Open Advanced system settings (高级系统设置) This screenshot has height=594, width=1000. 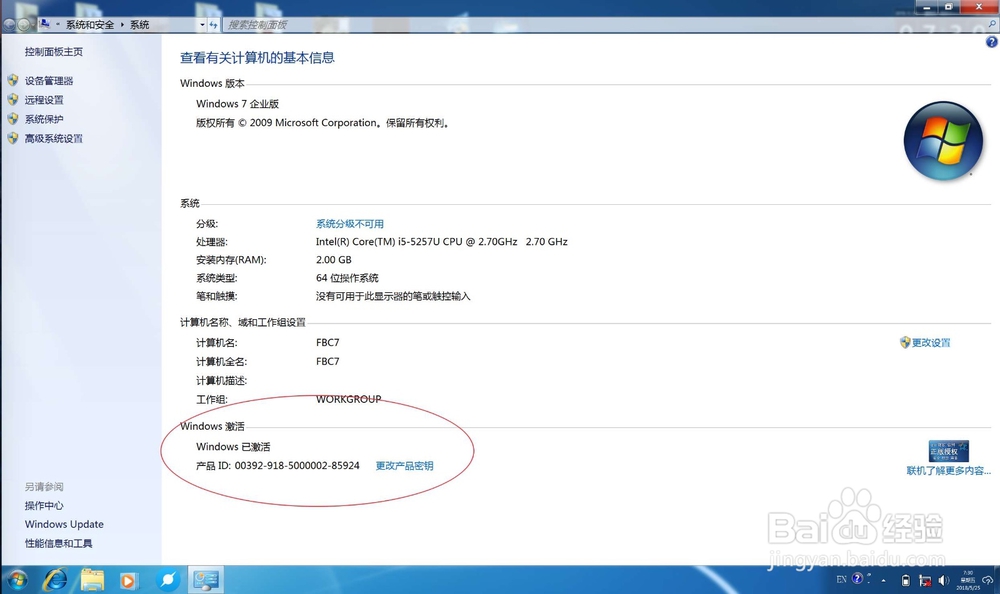click(x=54, y=138)
